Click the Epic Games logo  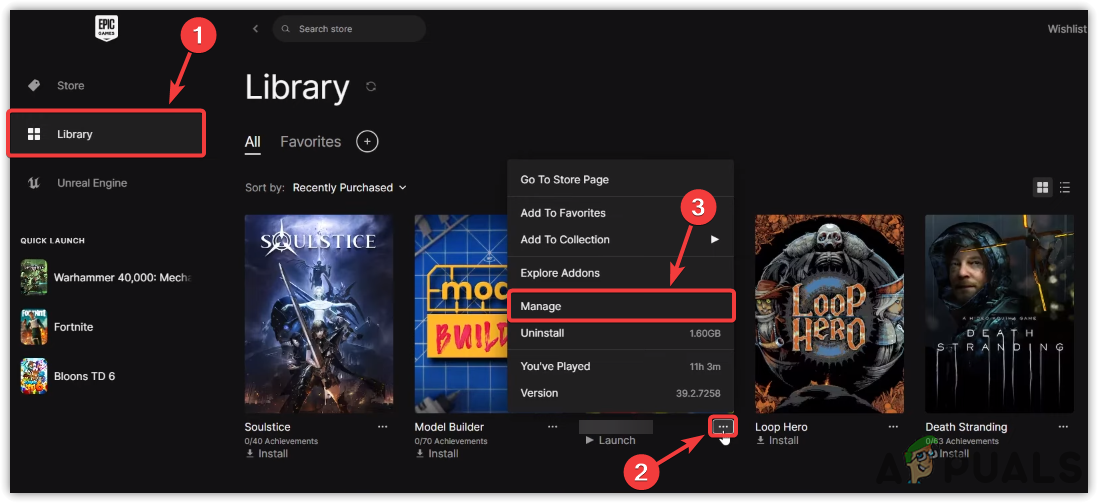(x=106, y=28)
